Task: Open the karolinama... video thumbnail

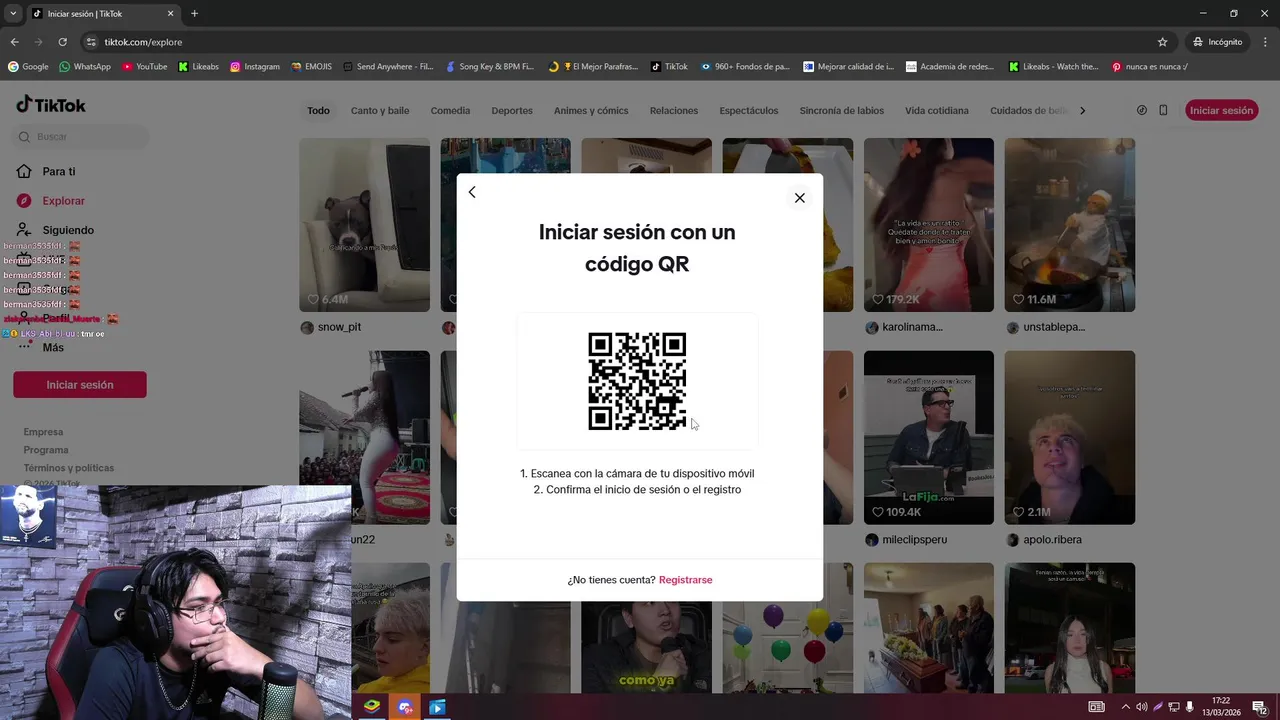Action: (x=929, y=225)
